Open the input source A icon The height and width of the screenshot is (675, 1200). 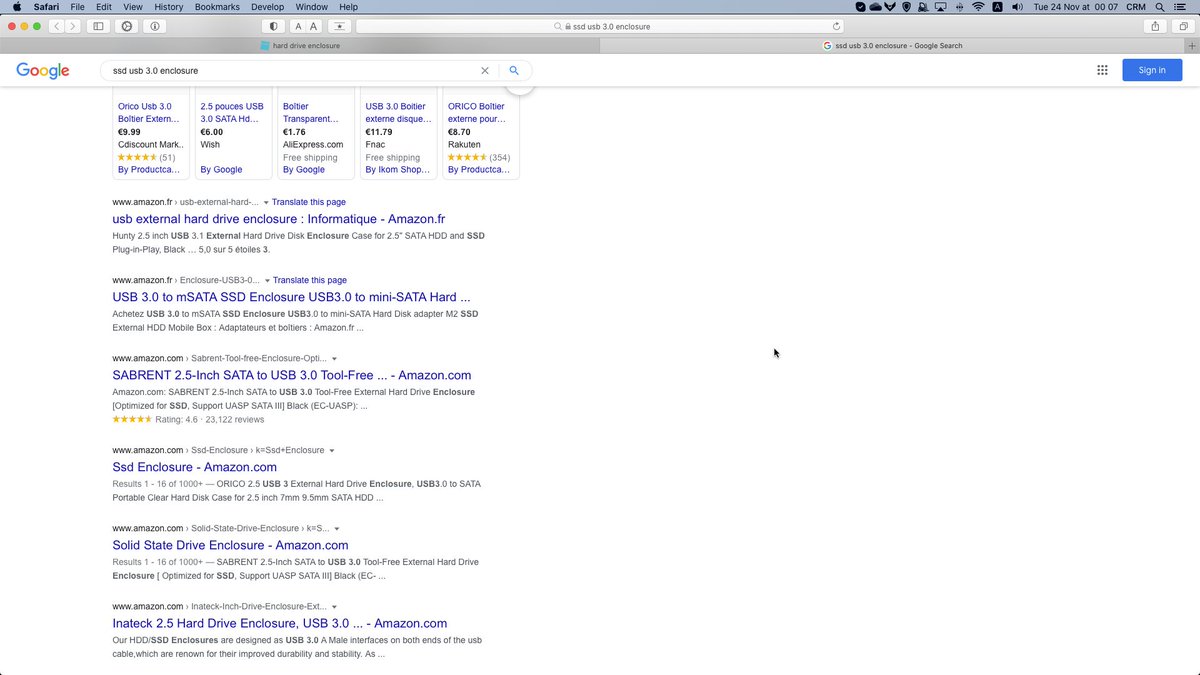[x=997, y=7]
